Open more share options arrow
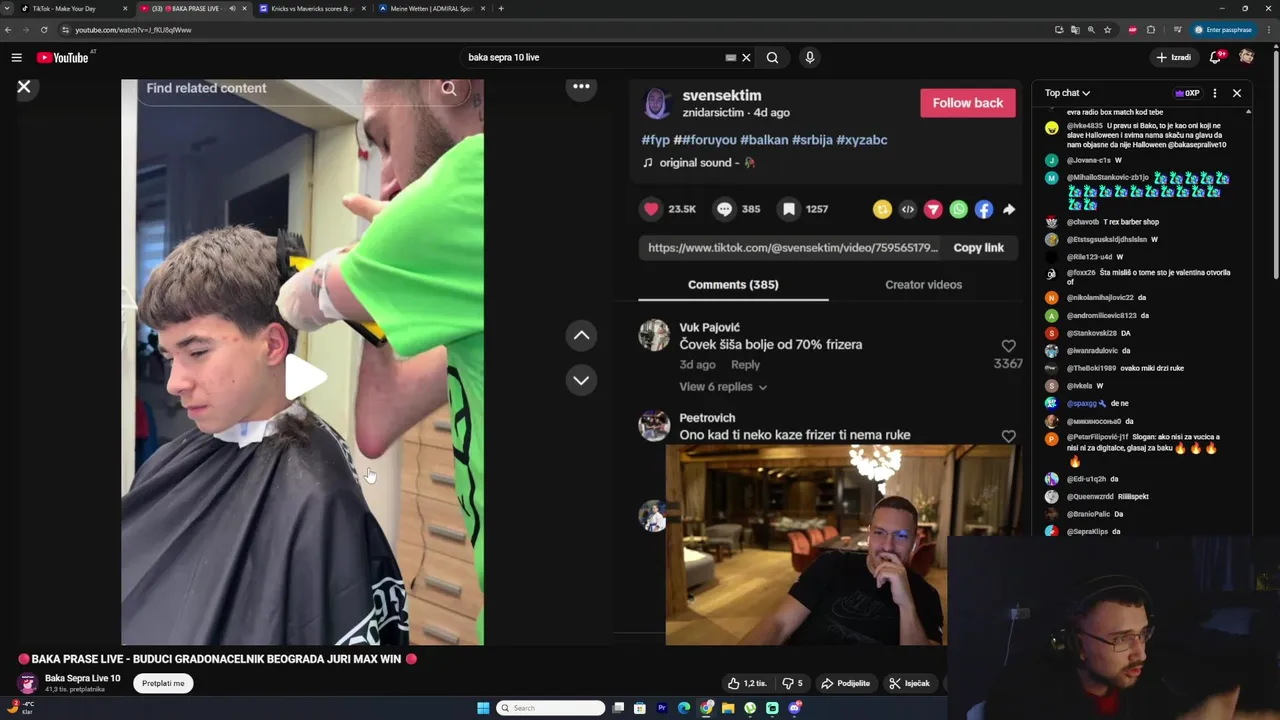This screenshot has height=720, width=1280. (1009, 209)
